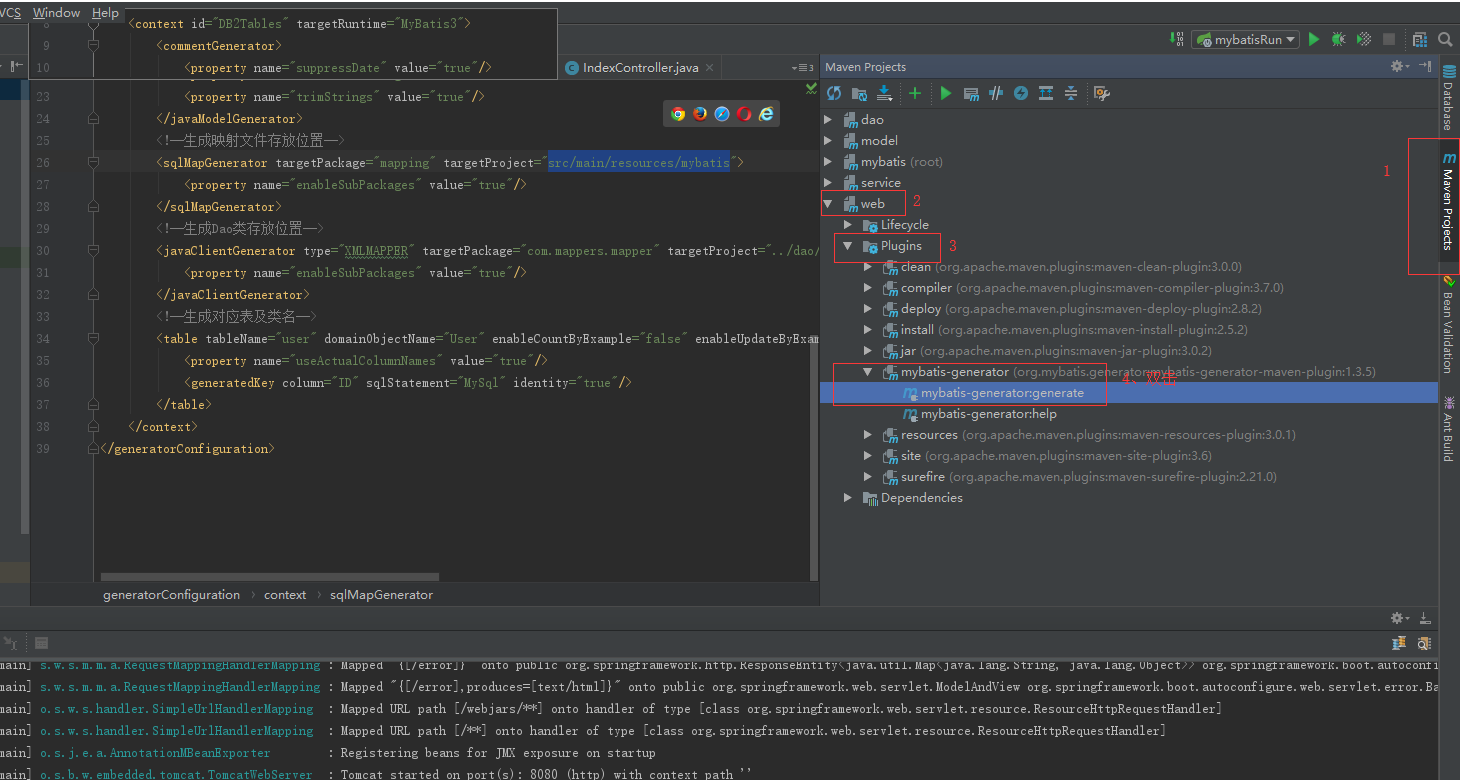
Task: Click the Stop process square icon
Action: [1389, 39]
